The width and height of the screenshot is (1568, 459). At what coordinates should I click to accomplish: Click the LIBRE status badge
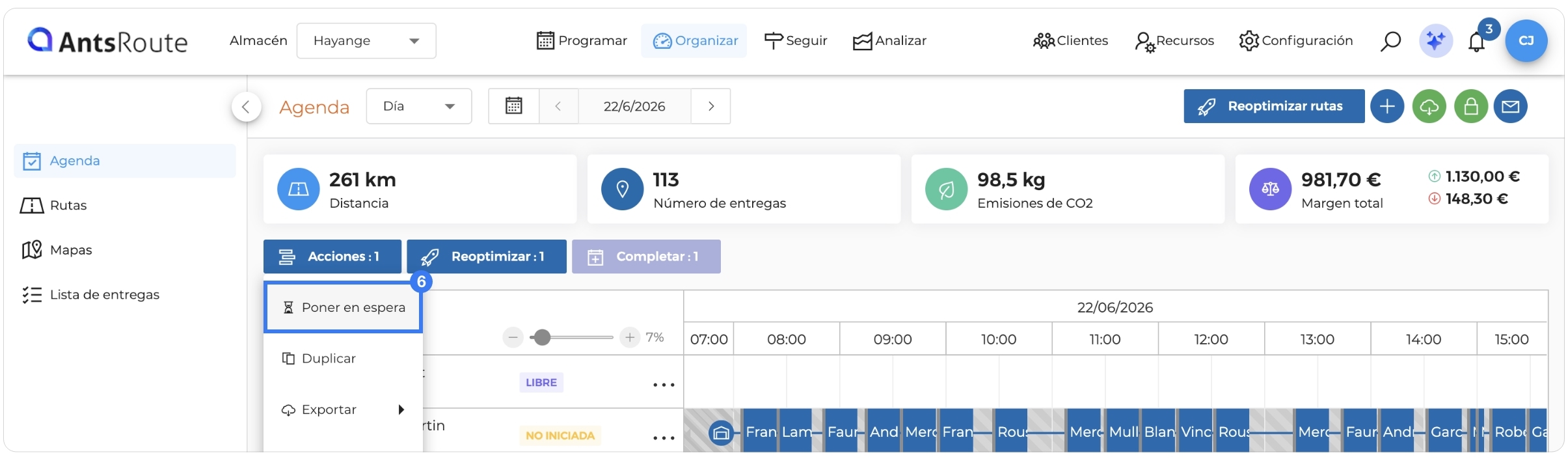[541, 383]
